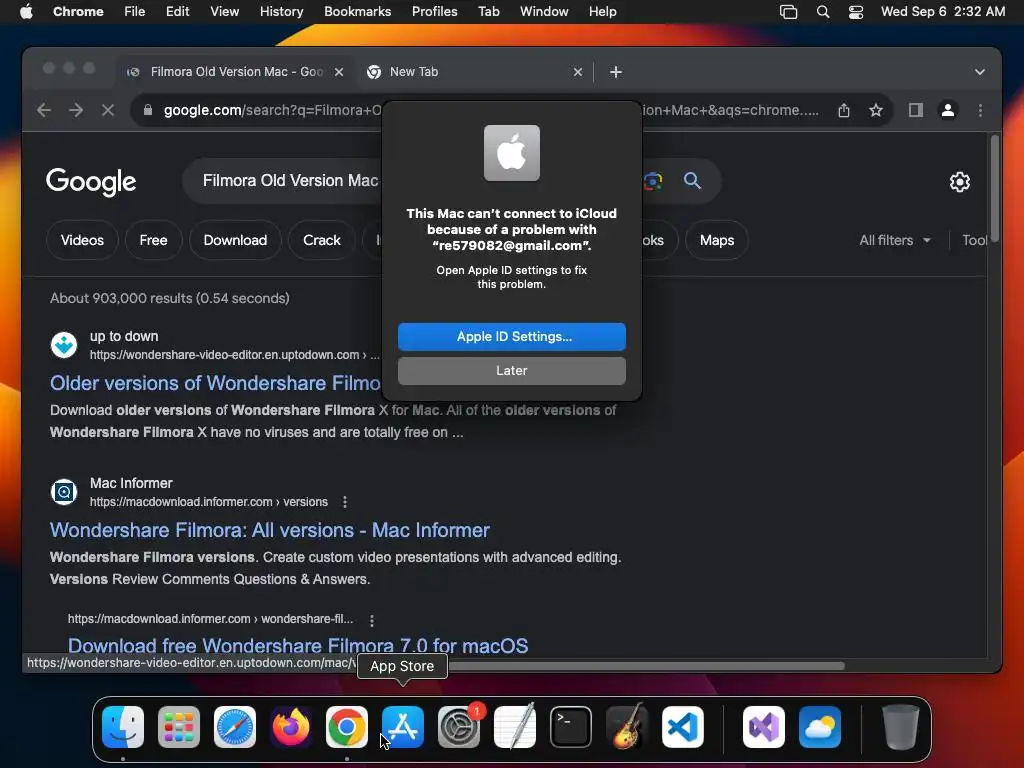Bookmark this page with the star icon
Screen dimensions: 1024x768
tap(876, 110)
